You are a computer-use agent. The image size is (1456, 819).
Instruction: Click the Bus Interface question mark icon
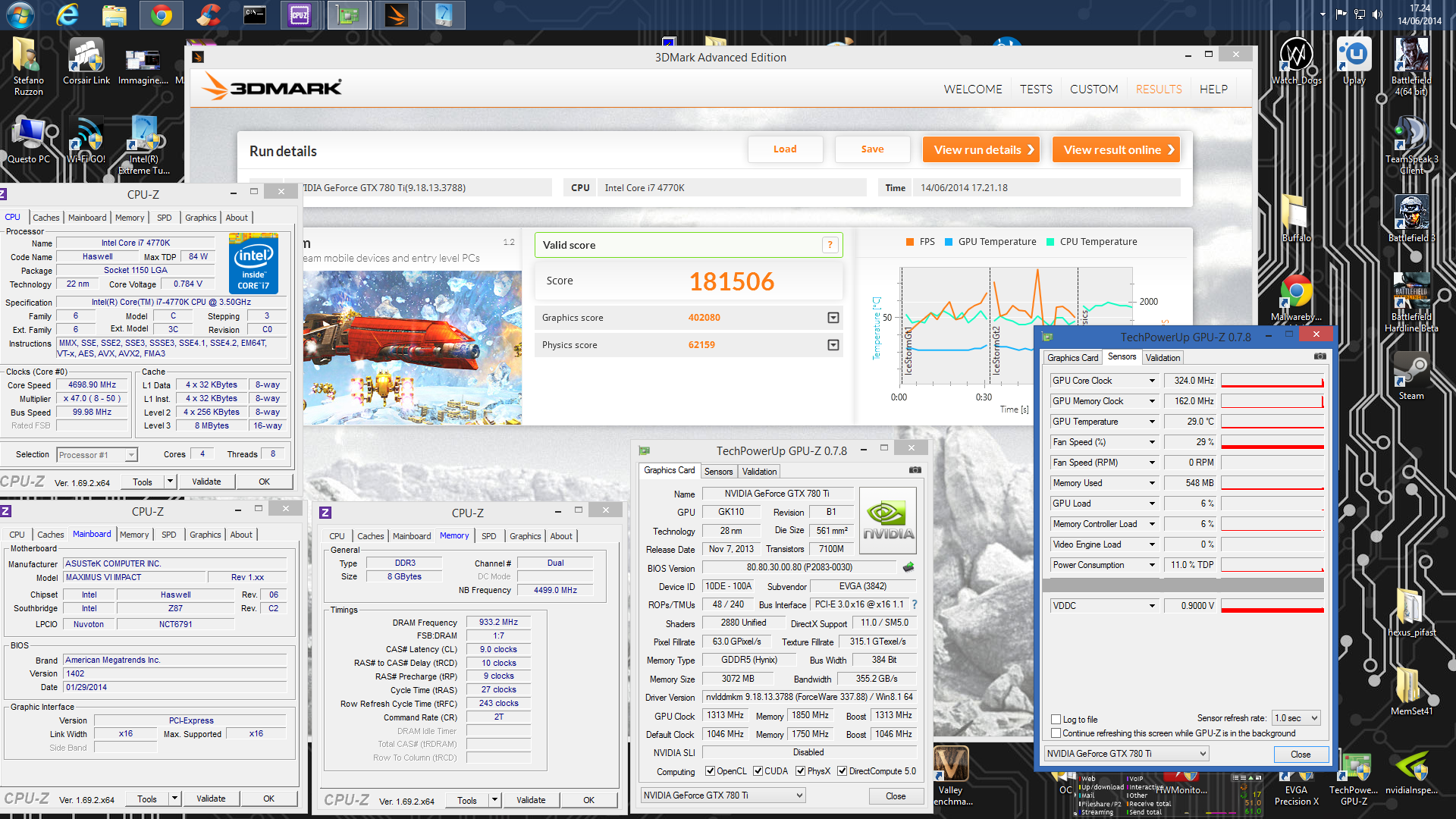pyautogui.click(x=915, y=604)
